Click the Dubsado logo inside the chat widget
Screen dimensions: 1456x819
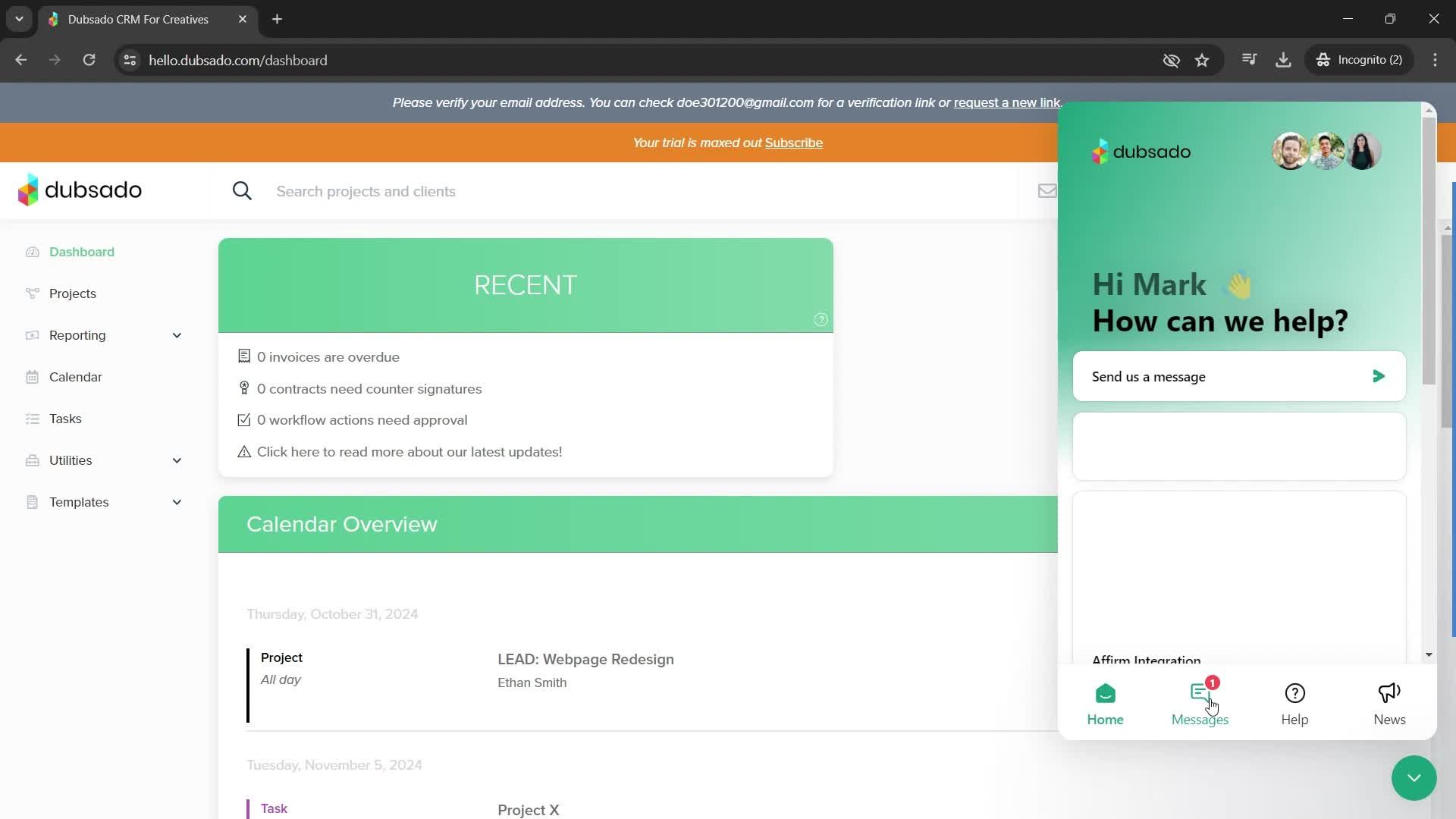coord(1141,152)
